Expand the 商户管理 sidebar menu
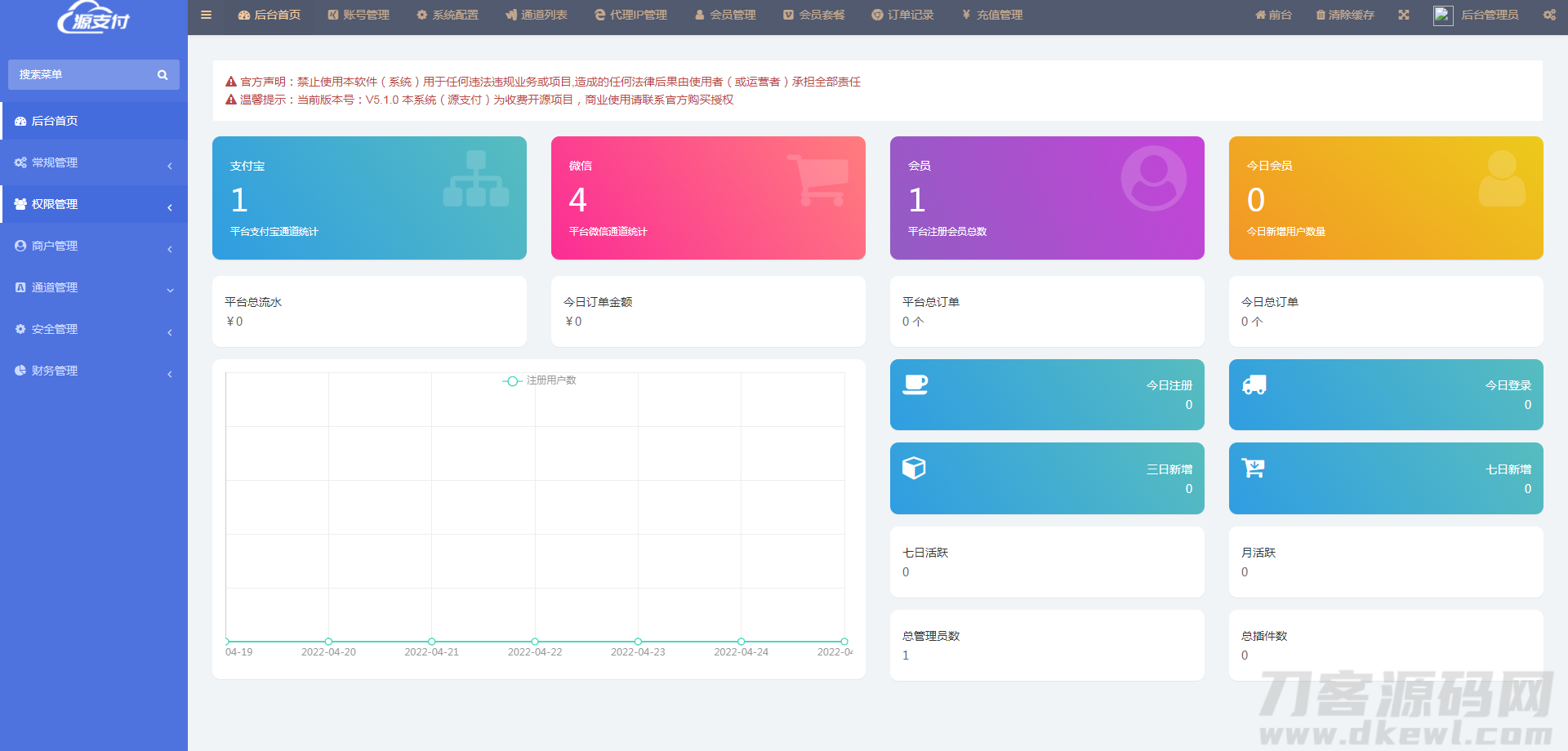The width and height of the screenshot is (1568, 751). click(94, 246)
